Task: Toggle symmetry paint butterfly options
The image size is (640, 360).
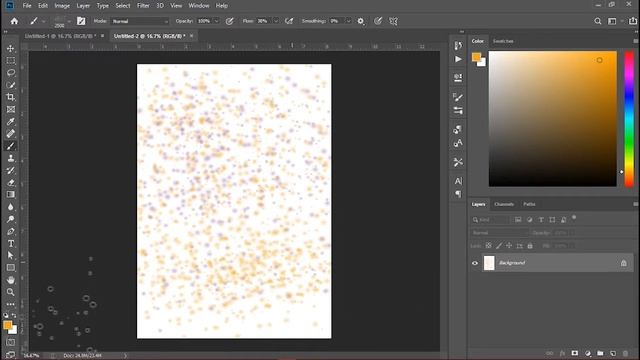Action: tap(393, 21)
